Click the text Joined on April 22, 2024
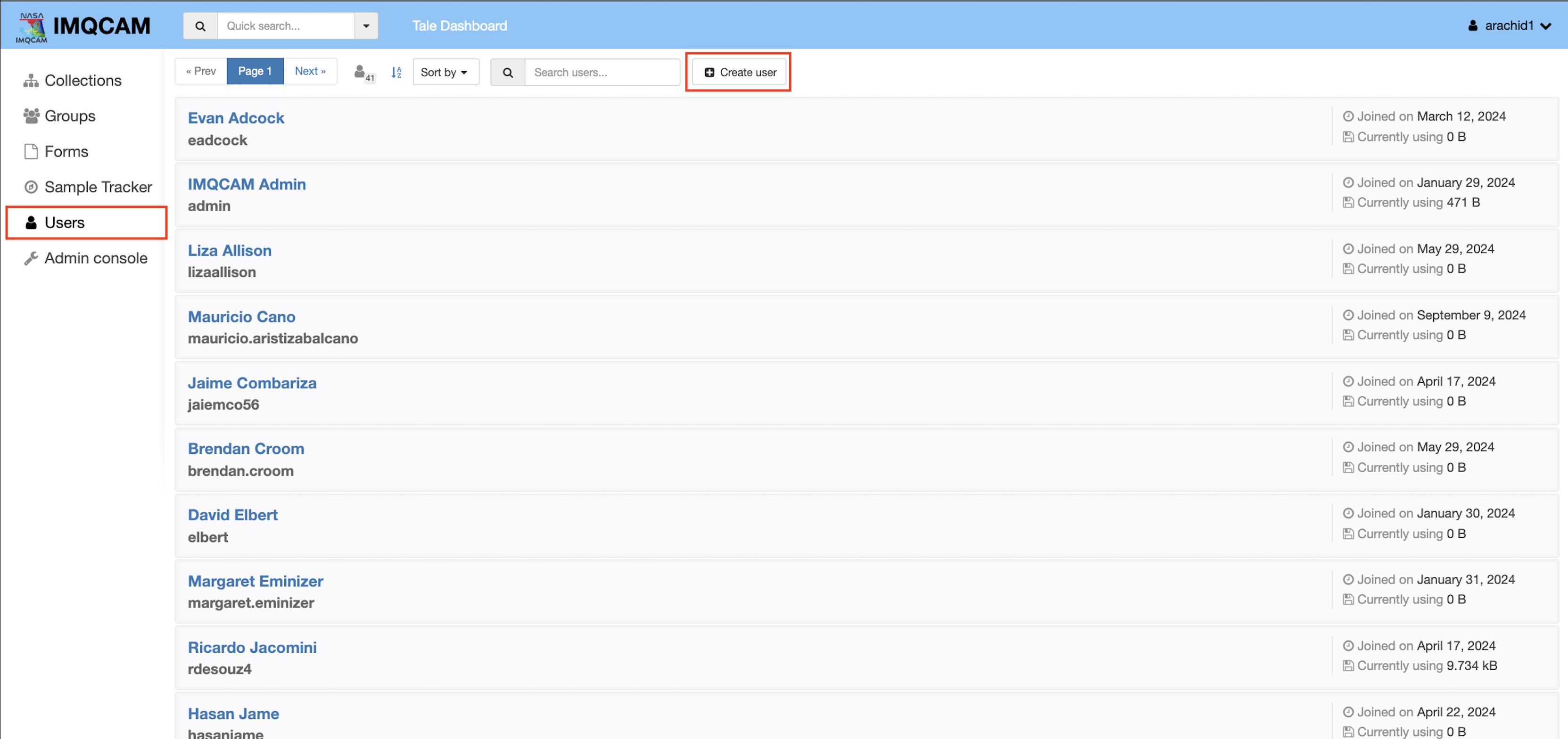Viewport: 1568px width, 739px height. click(x=1426, y=712)
